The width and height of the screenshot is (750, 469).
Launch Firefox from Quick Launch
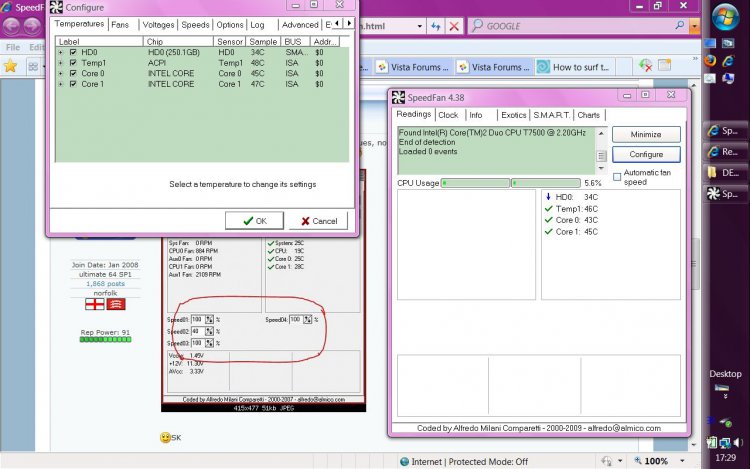[710, 61]
